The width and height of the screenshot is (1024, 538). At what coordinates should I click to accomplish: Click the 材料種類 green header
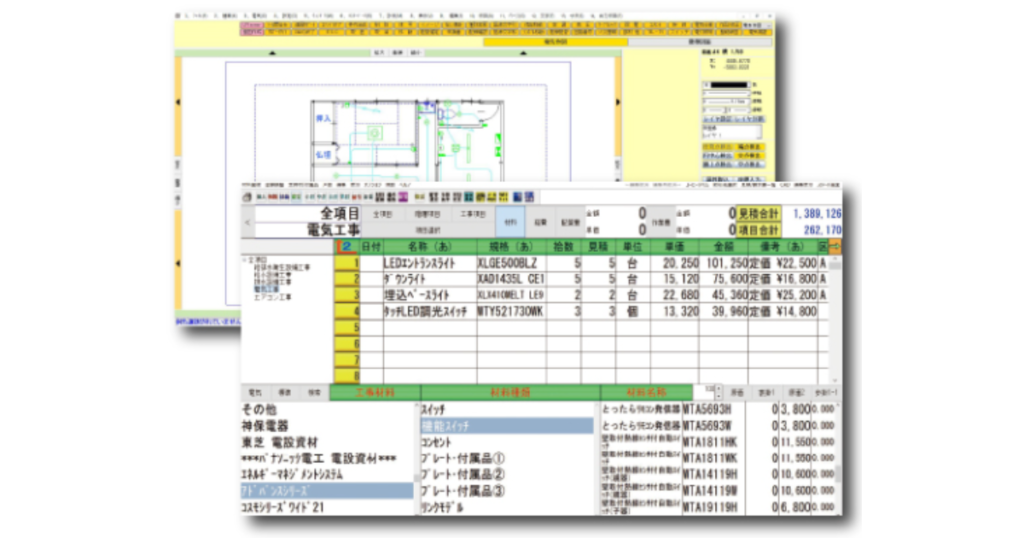coord(510,393)
